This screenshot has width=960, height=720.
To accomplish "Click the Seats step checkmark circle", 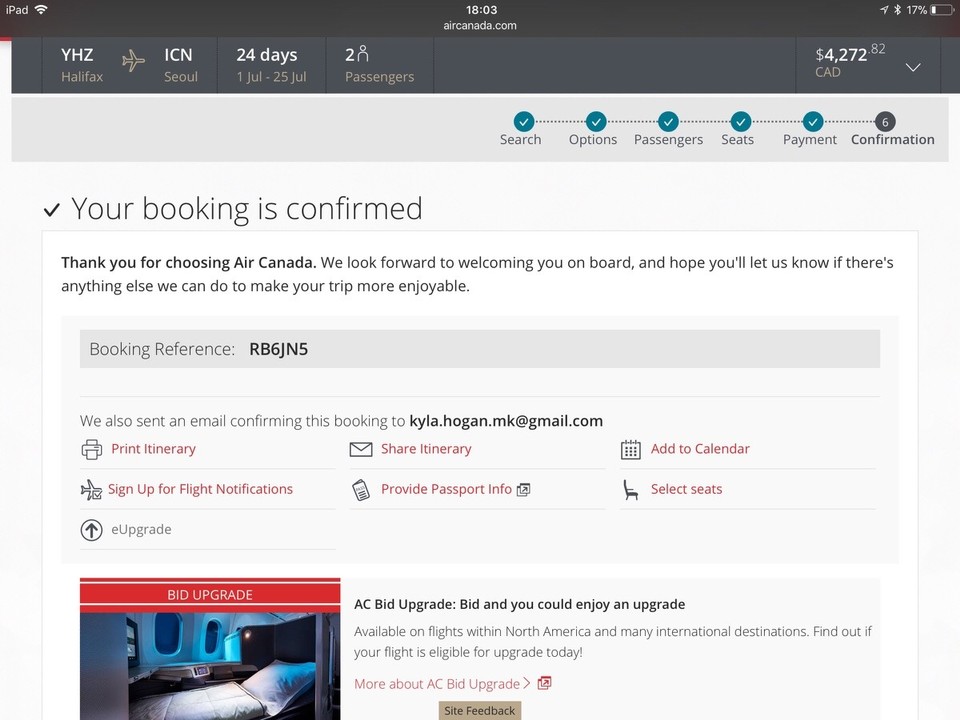I will (x=740, y=122).
